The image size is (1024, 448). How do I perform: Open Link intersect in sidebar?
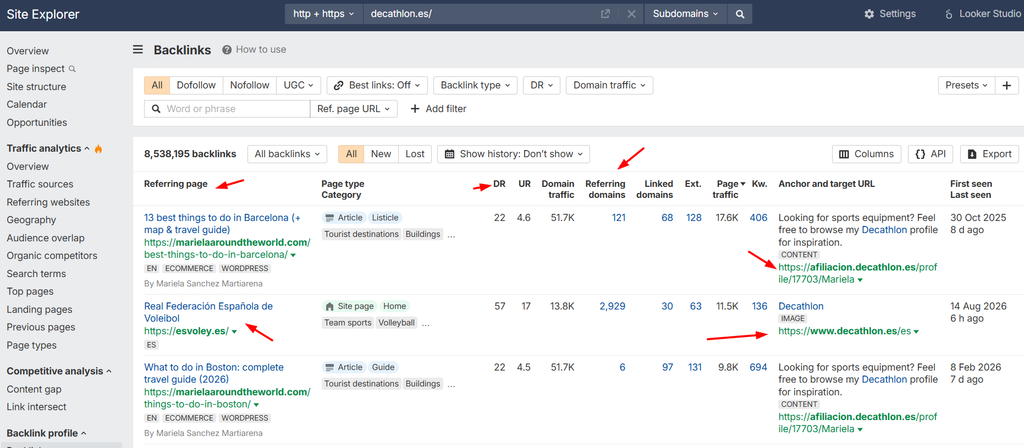coord(37,407)
